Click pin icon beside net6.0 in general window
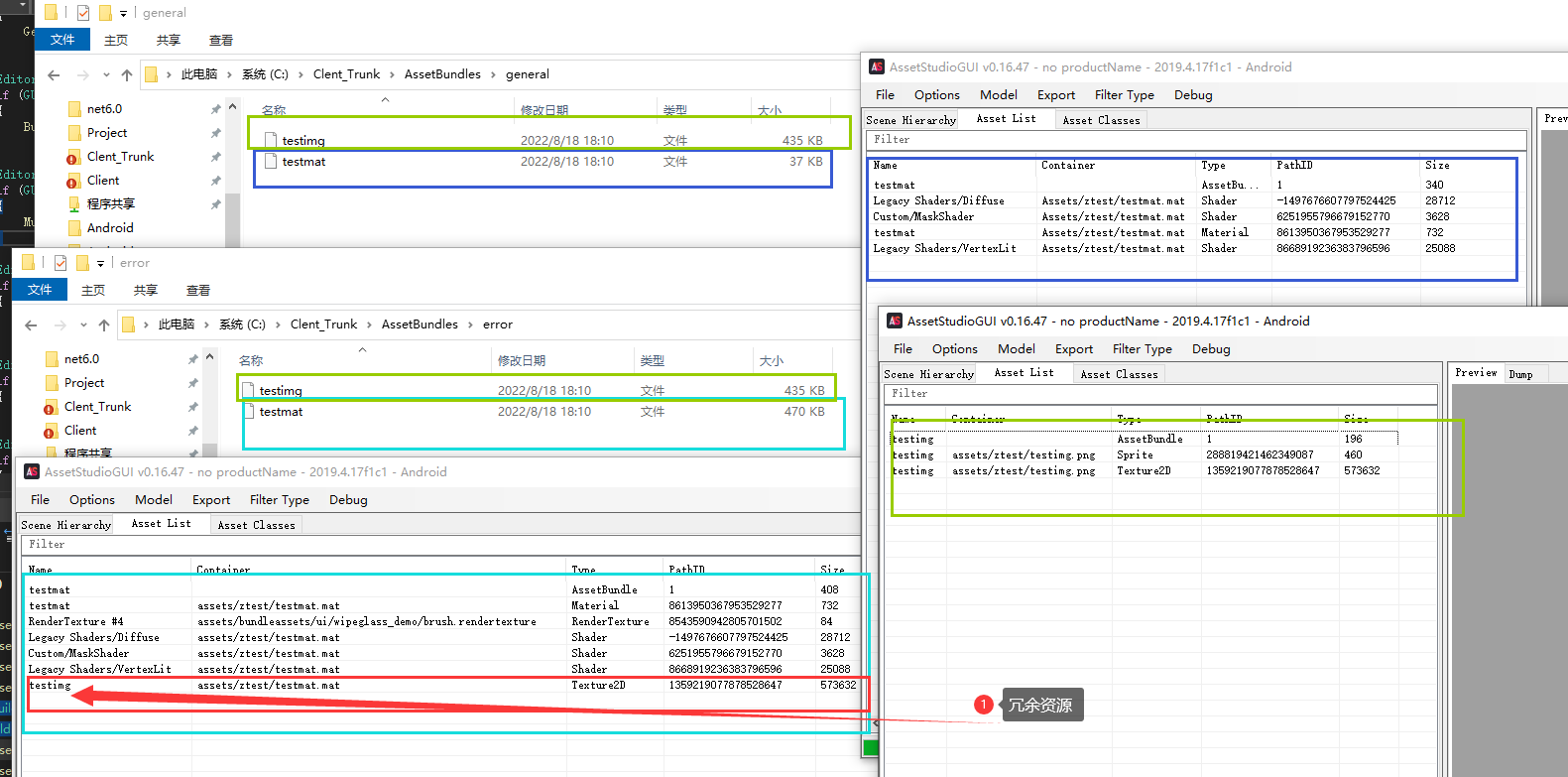The height and width of the screenshot is (777, 1568). [215, 109]
